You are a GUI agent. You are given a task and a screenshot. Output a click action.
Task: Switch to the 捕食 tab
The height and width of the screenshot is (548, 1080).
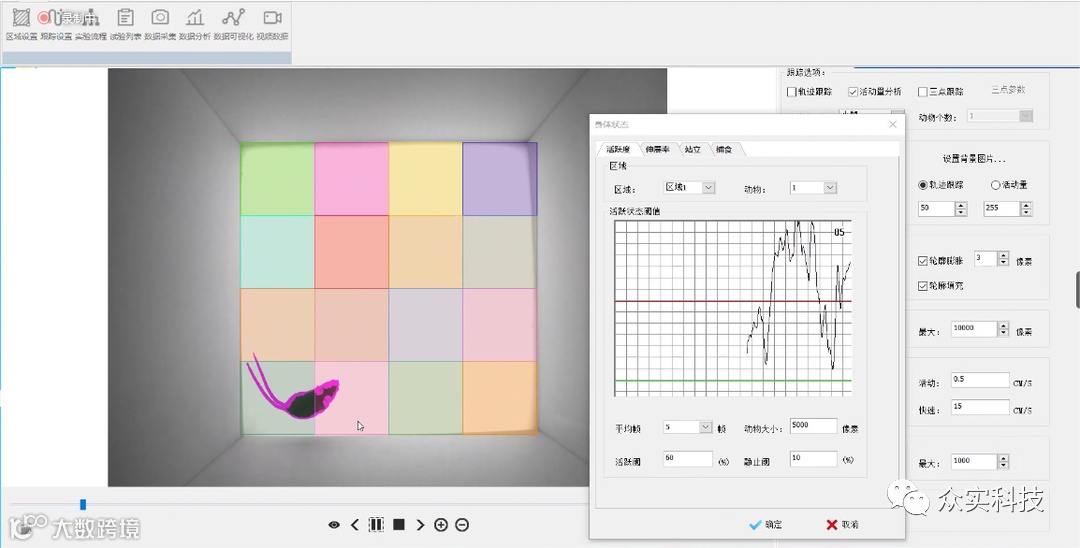(724, 149)
